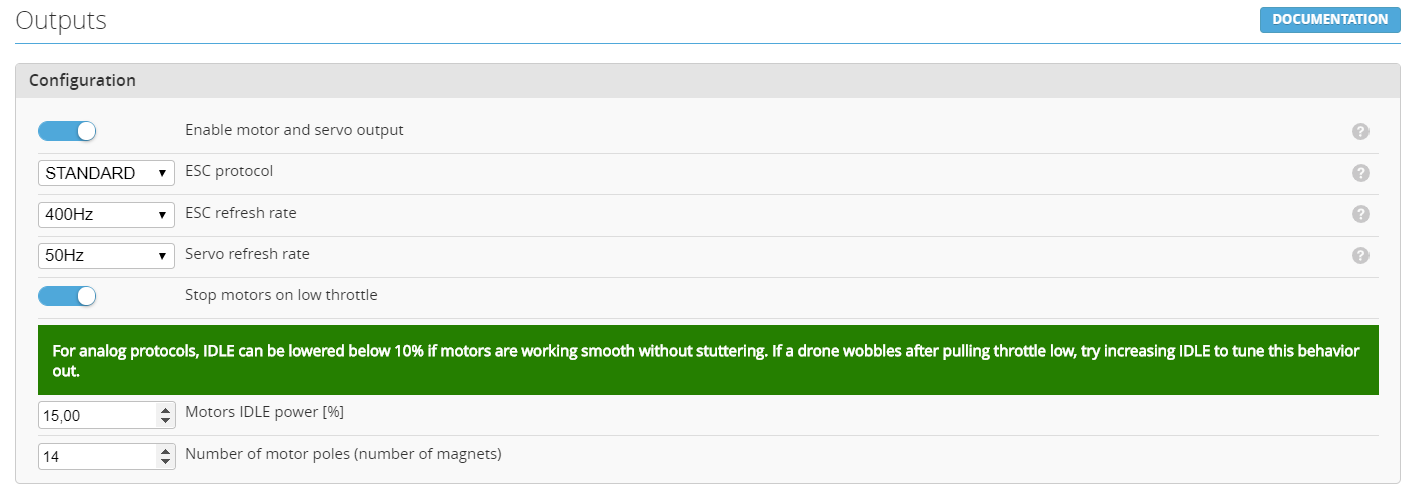
Task: Open the ESC protocol dropdown
Action: 106,173
